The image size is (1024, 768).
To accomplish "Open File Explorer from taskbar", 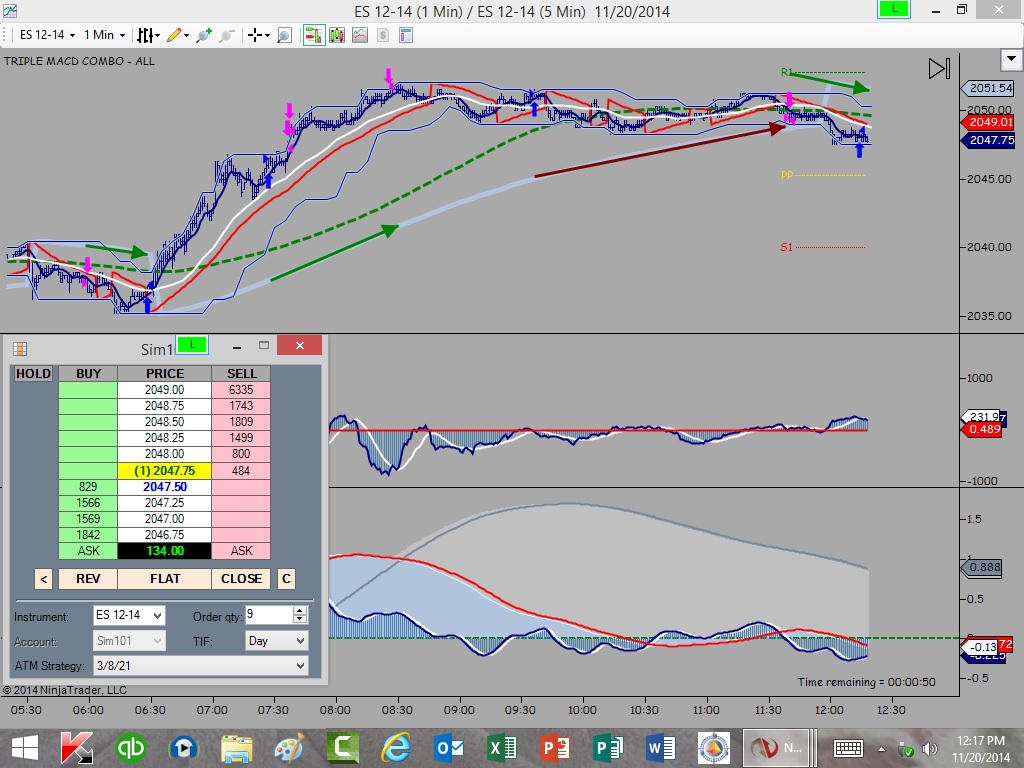I will (236, 748).
